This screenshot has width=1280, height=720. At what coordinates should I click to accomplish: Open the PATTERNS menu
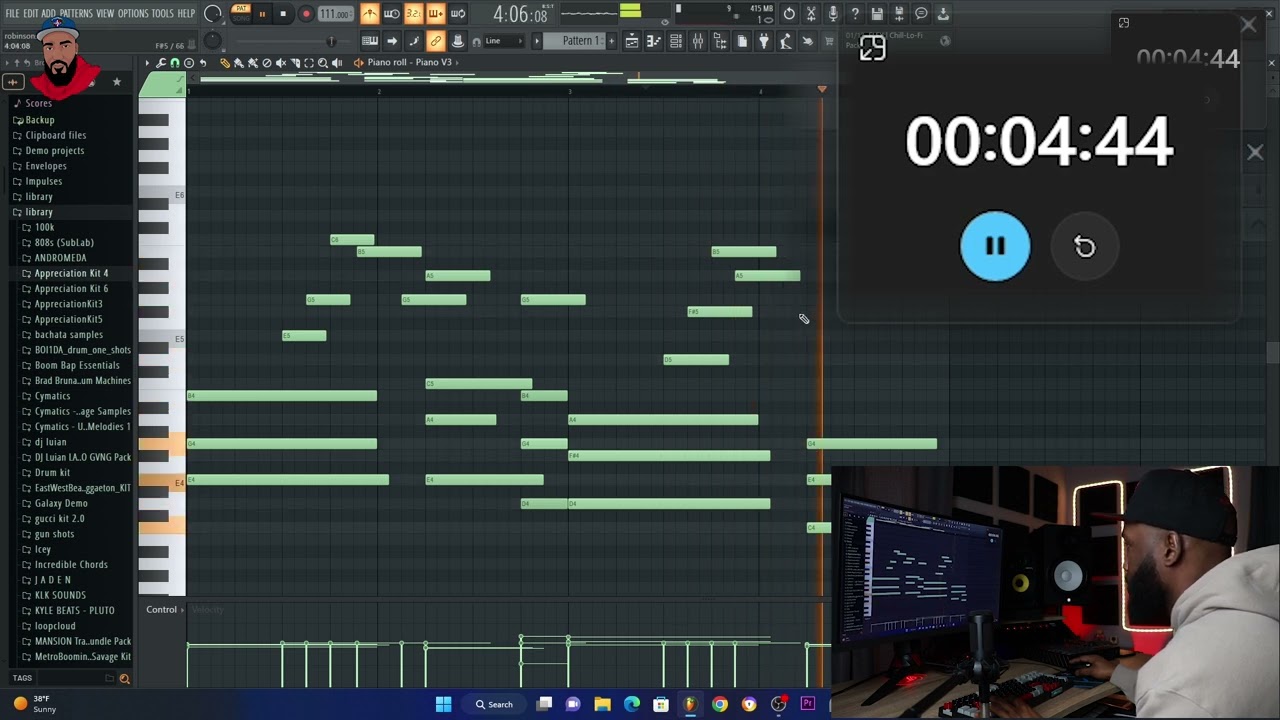pyautogui.click(x=76, y=13)
